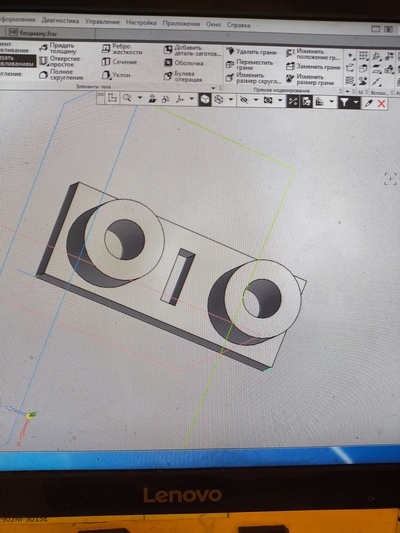The image size is (400, 533).
Task: Open the Справка menu
Action: [x=238, y=25]
